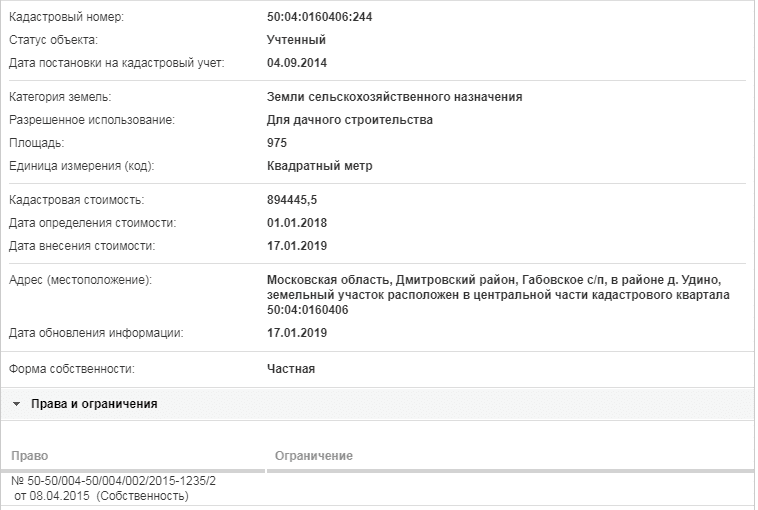Click the Частная ownership form value
The height and width of the screenshot is (510, 758).
point(291,369)
